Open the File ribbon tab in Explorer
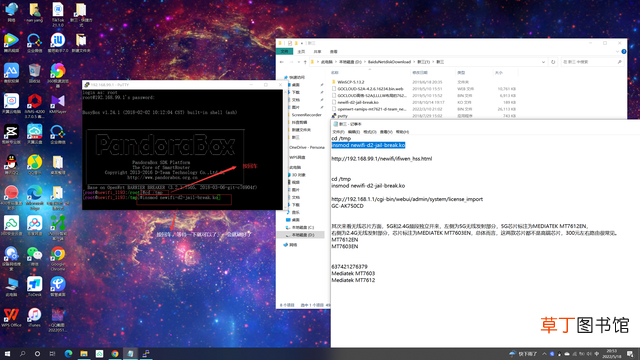The width and height of the screenshot is (640, 360). pos(284,51)
